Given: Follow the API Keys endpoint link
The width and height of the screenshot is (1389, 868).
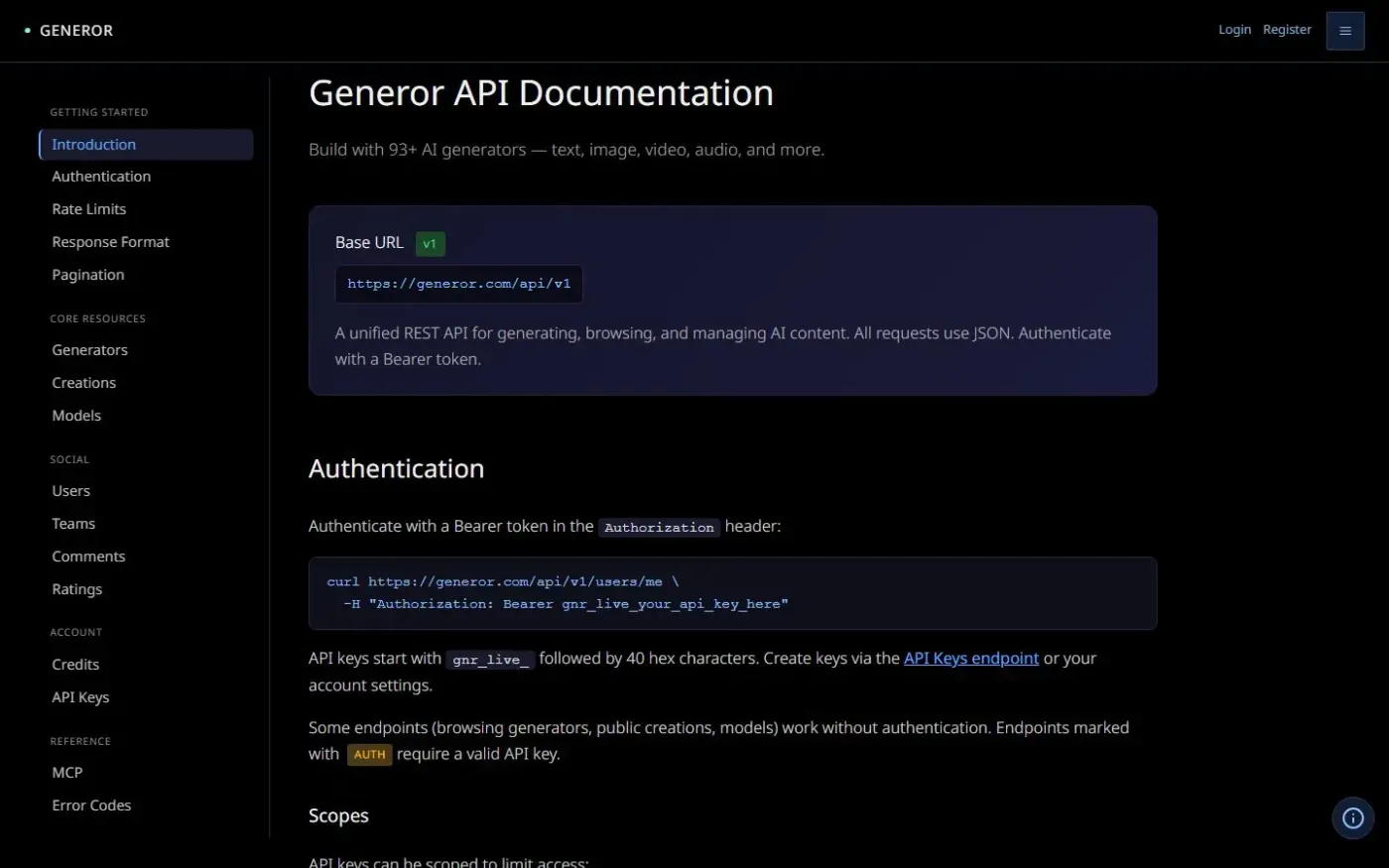Looking at the screenshot, I should coord(971,658).
